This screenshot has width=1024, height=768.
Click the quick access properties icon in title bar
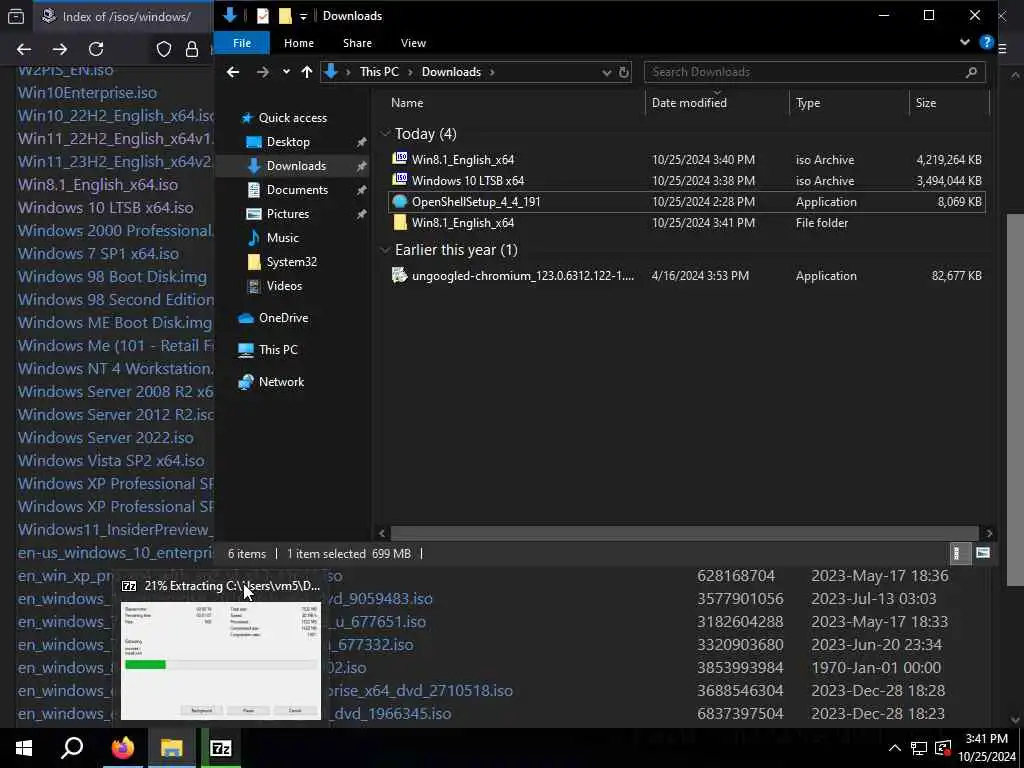coord(263,16)
